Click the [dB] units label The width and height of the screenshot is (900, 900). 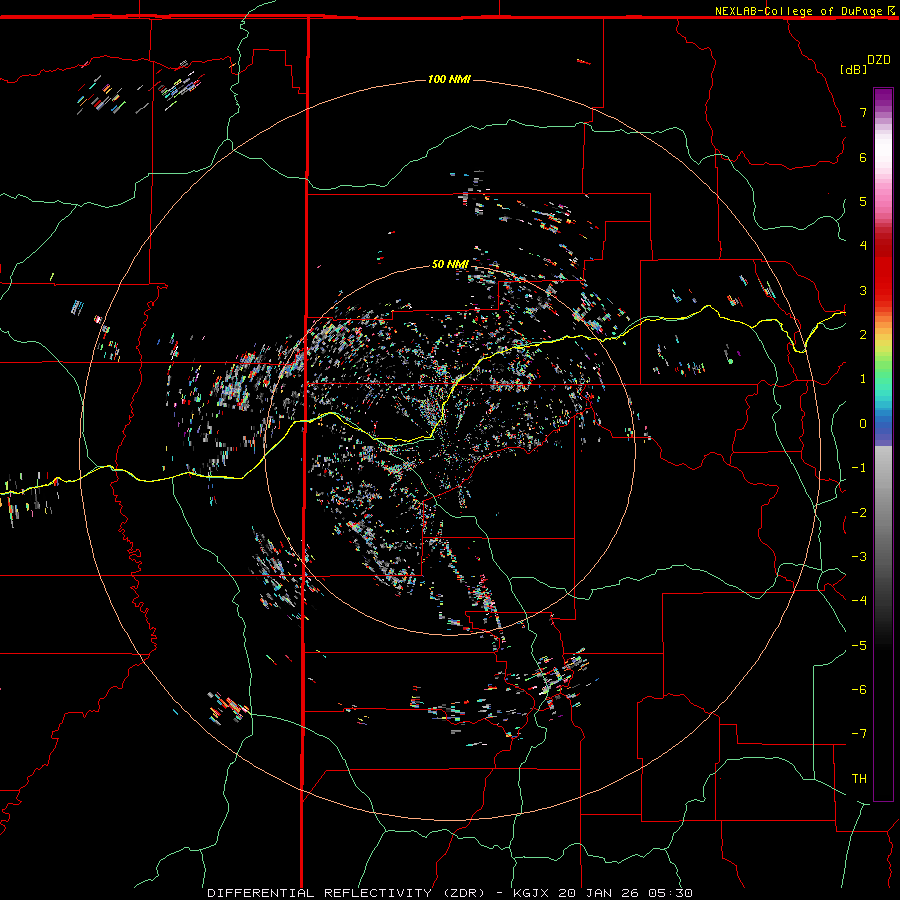coord(853,69)
